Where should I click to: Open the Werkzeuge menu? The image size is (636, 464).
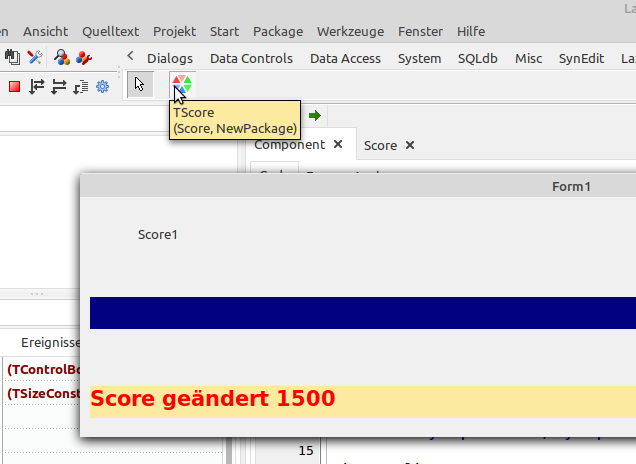pos(350,31)
